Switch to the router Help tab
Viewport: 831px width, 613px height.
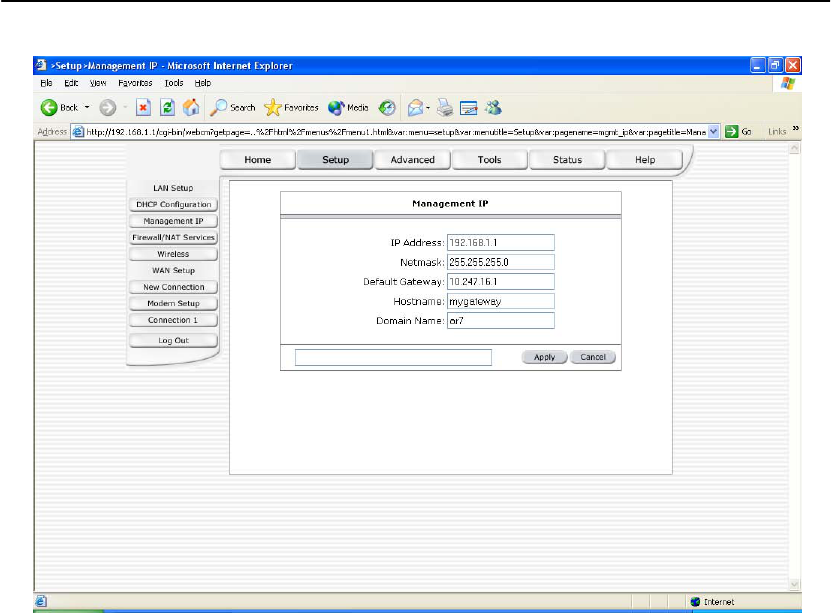click(645, 159)
